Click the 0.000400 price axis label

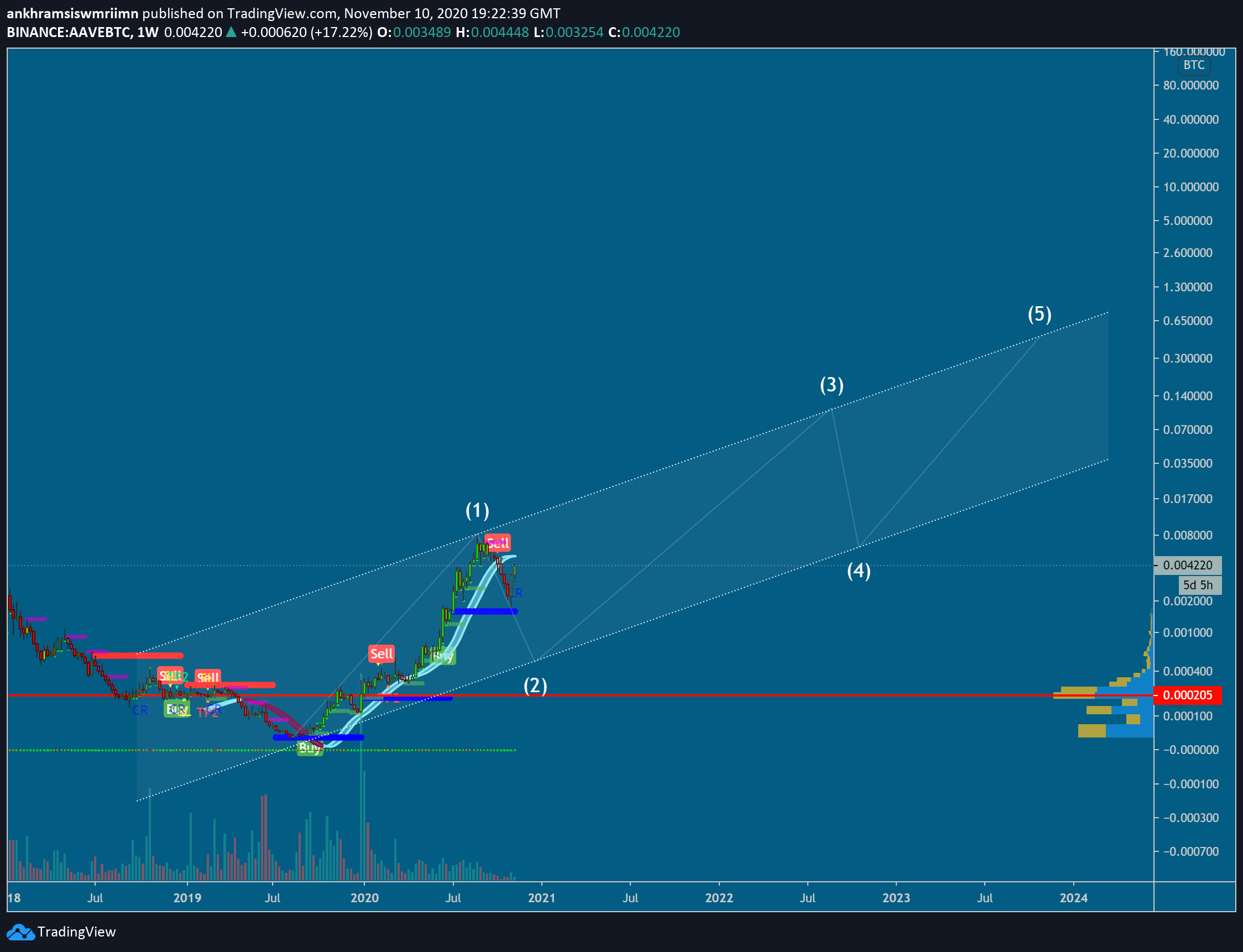(1188, 672)
